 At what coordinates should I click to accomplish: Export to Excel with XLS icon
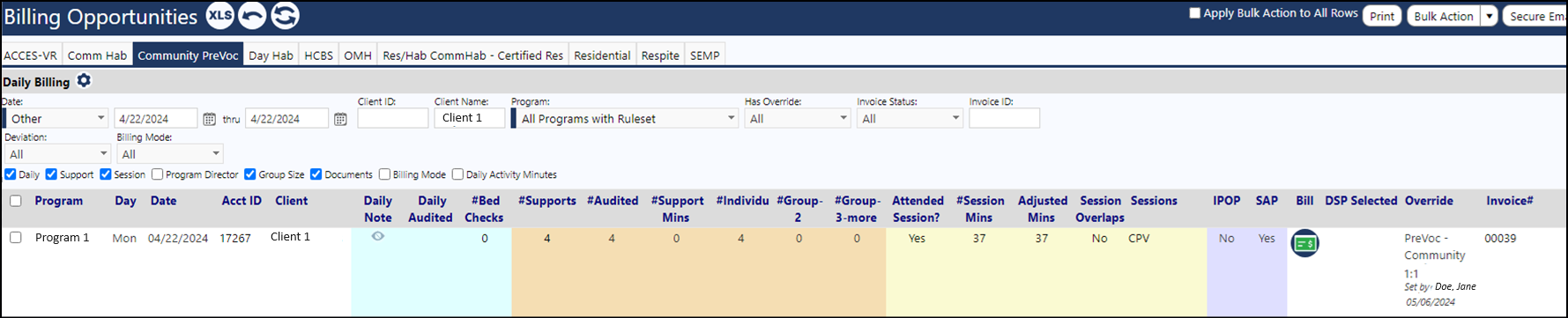(x=220, y=16)
